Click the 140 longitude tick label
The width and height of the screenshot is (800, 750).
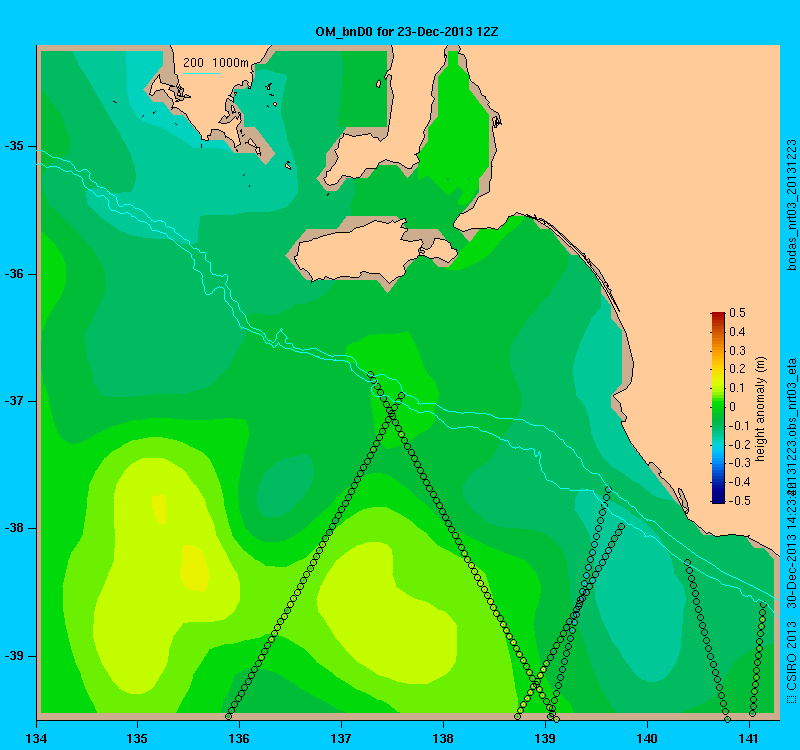click(x=647, y=738)
